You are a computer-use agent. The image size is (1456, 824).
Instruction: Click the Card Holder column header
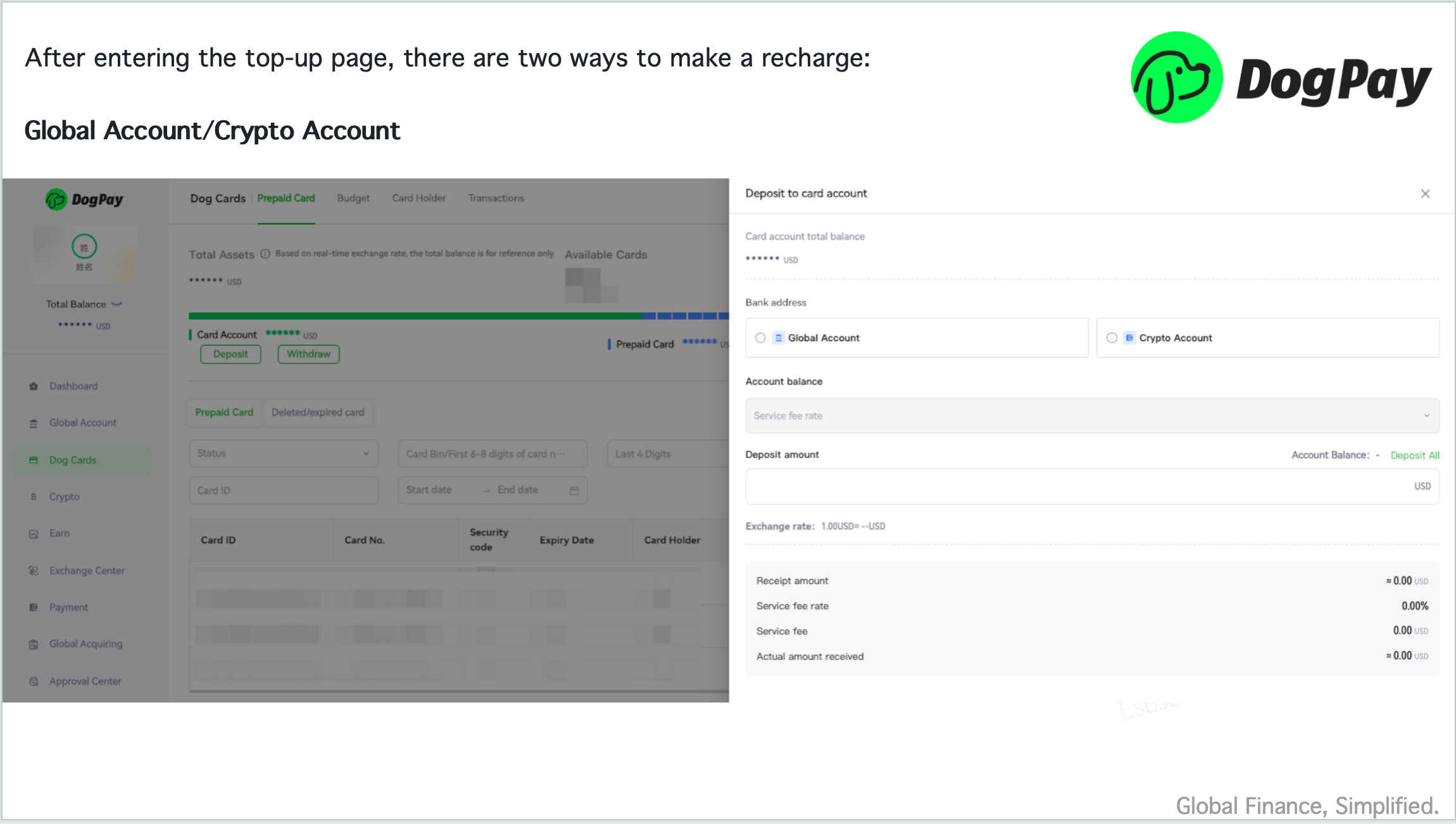[672, 540]
